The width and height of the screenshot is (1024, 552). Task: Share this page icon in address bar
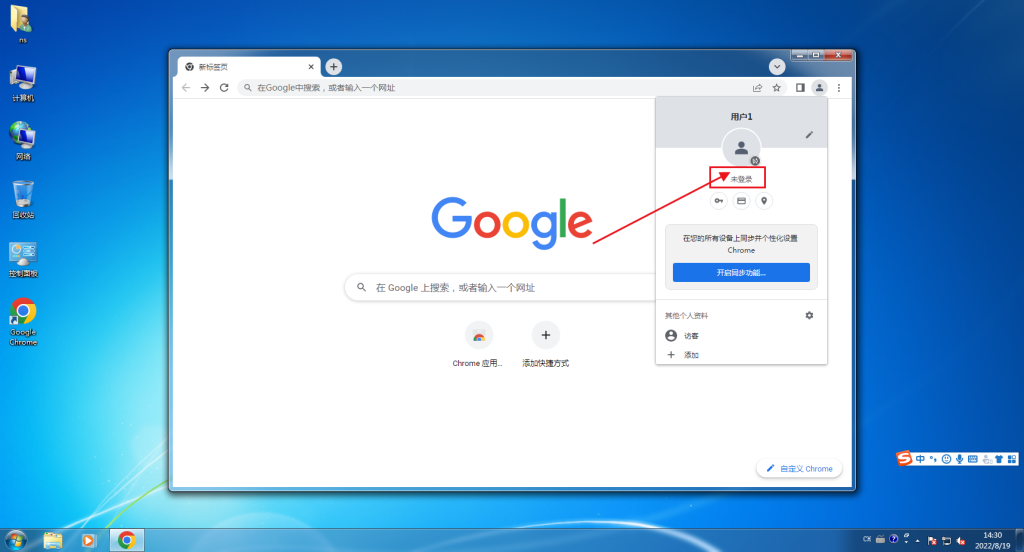point(758,88)
